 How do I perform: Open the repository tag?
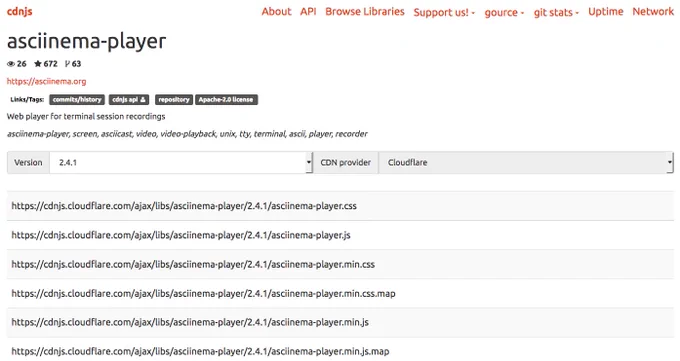point(173,100)
